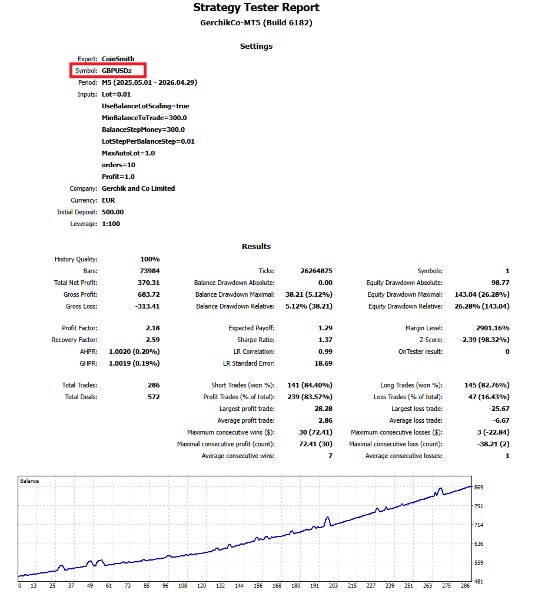The height and width of the screenshot is (600, 535).
Task: Click the Maximal consecutive loss value -38.21 (2)
Action: (x=493, y=444)
